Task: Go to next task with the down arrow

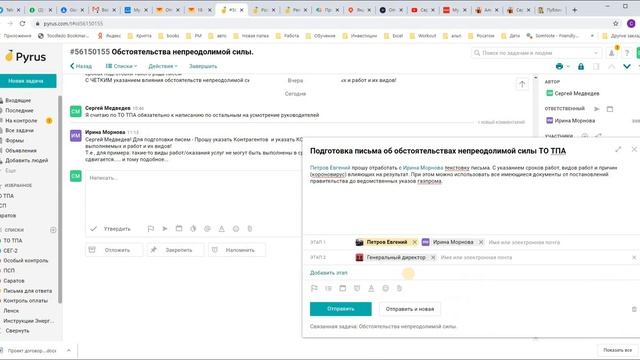Action: pyautogui.click(x=627, y=66)
